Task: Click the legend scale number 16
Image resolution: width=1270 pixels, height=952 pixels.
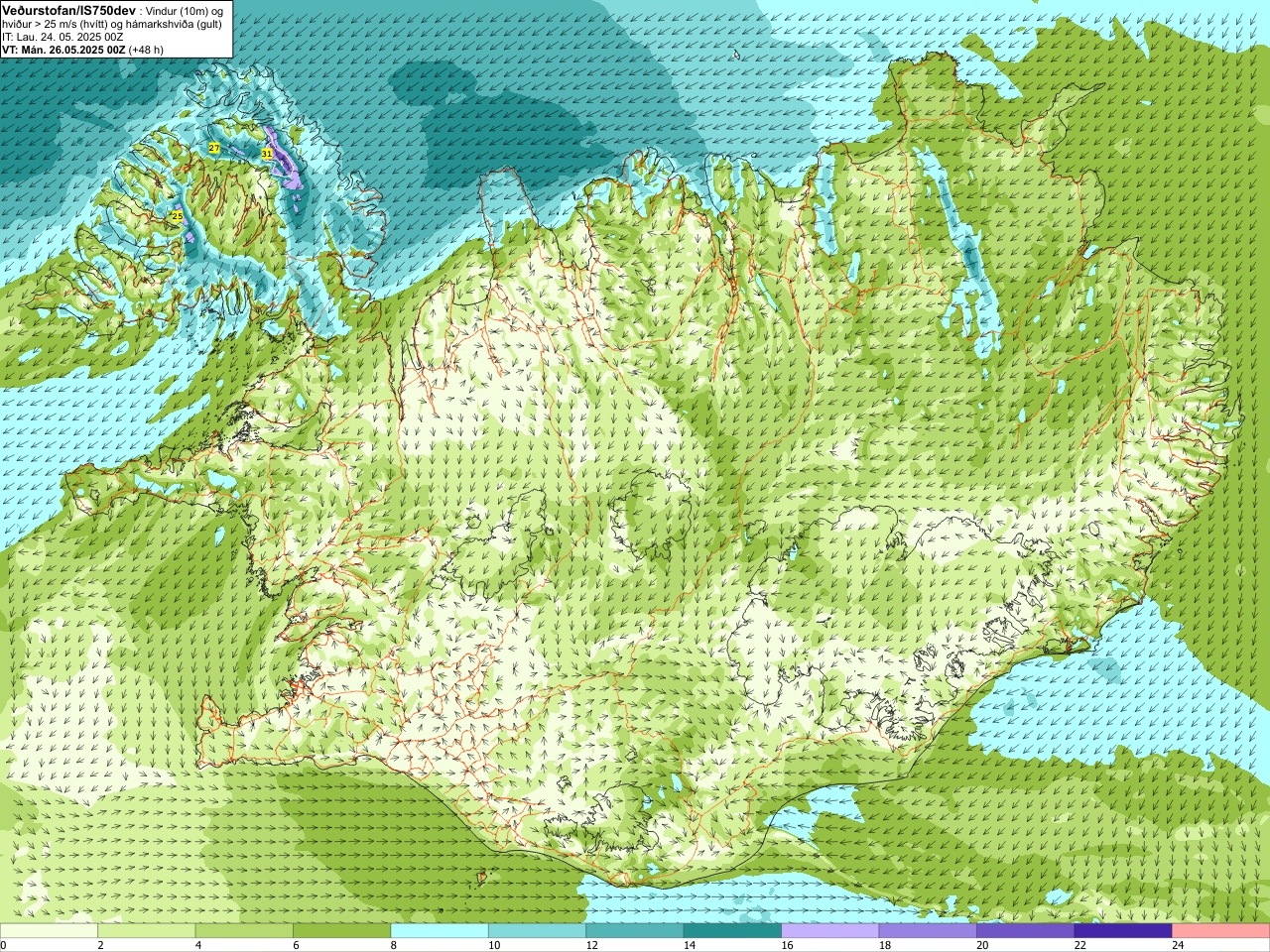Action: (787, 945)
